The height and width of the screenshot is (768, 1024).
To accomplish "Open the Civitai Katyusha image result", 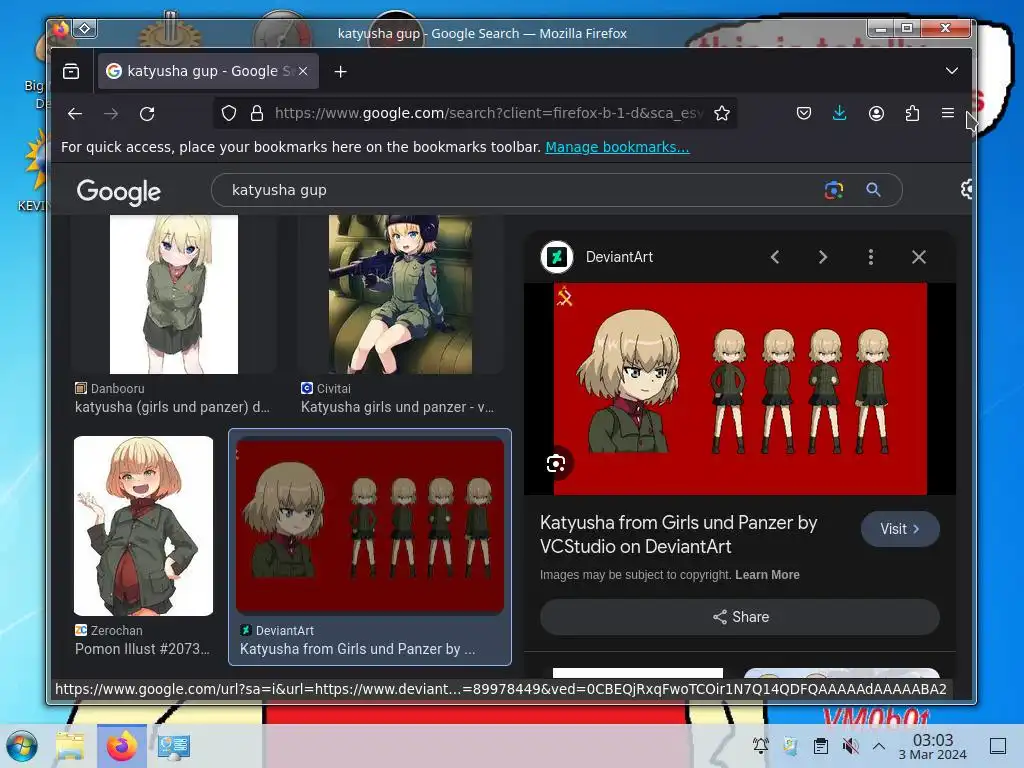I will point(400,295).
